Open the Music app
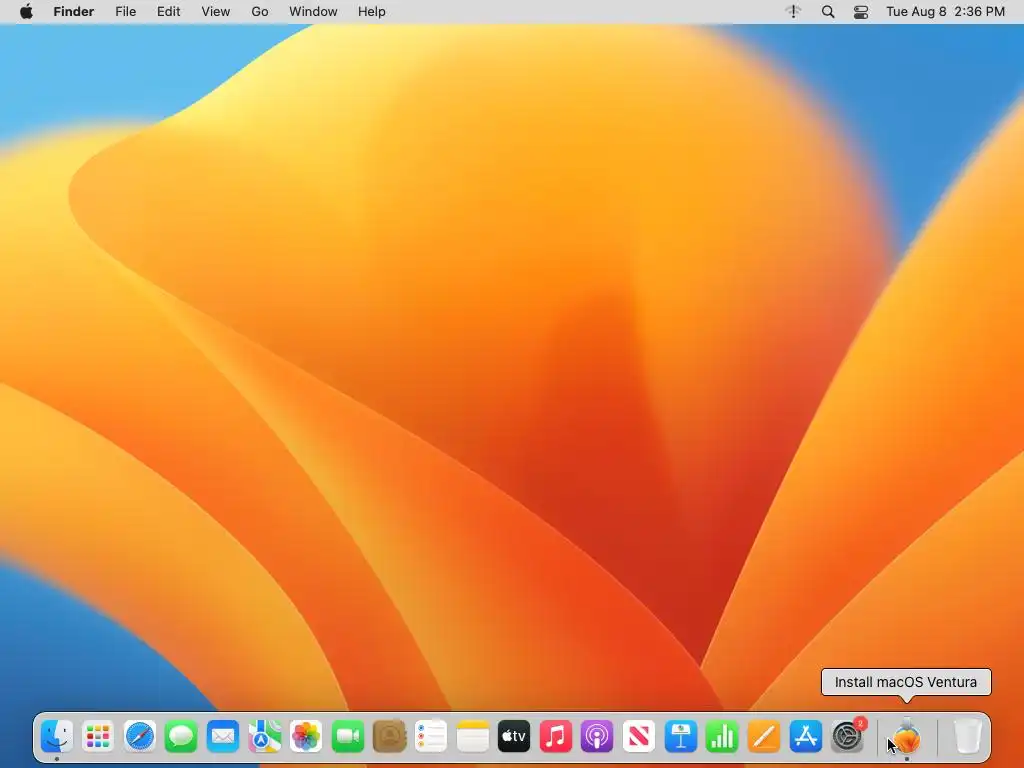The height and width of the screenshot is (768, 1024). pos(556,737)
